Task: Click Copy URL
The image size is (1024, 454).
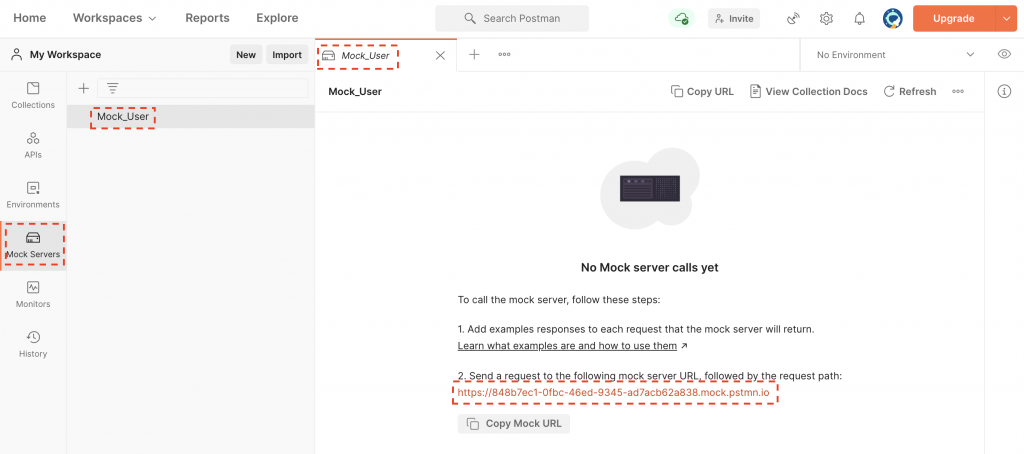Action: coord(703,91)
